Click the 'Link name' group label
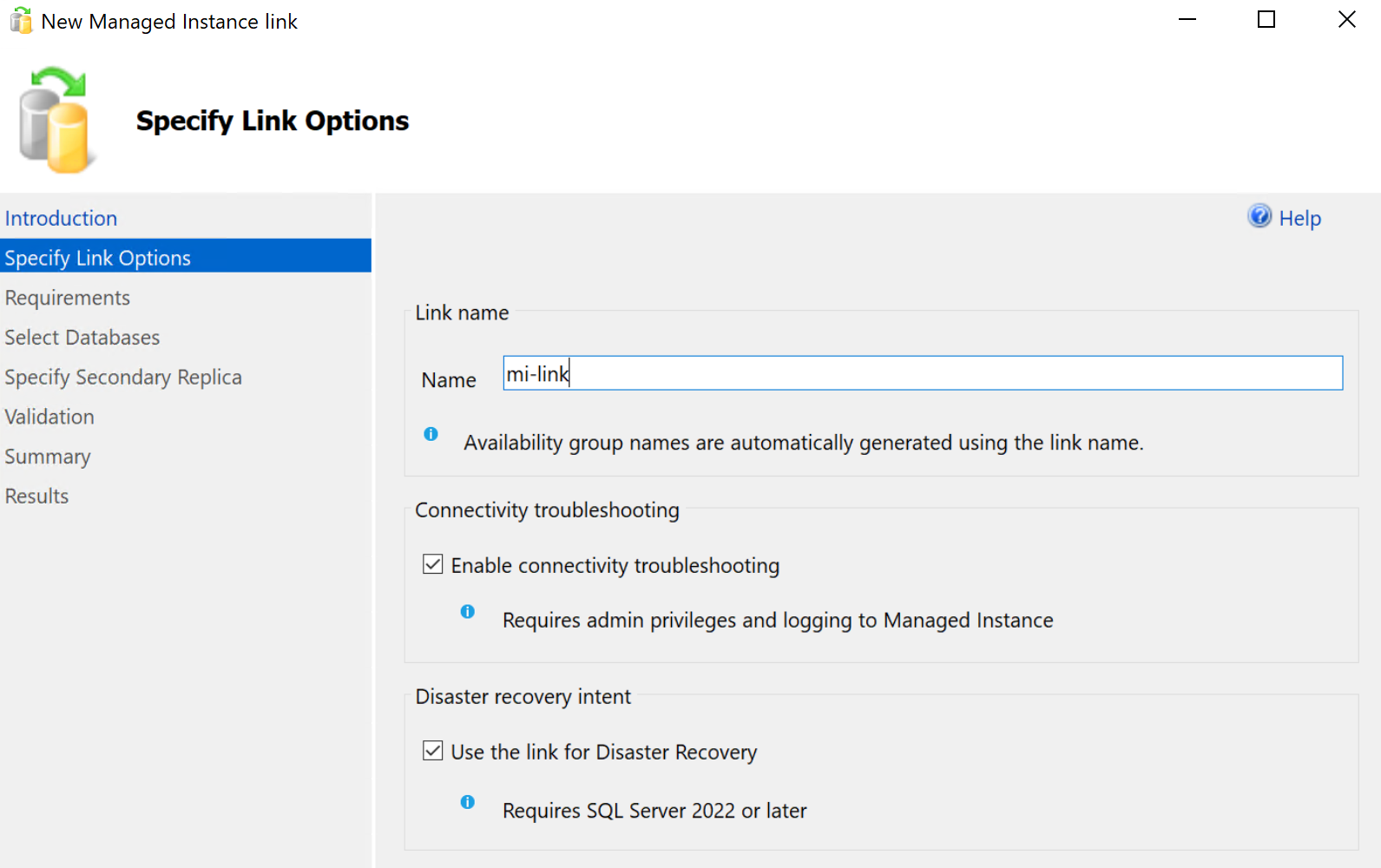This screenshot has height=868, width=1381. [462, 312]
